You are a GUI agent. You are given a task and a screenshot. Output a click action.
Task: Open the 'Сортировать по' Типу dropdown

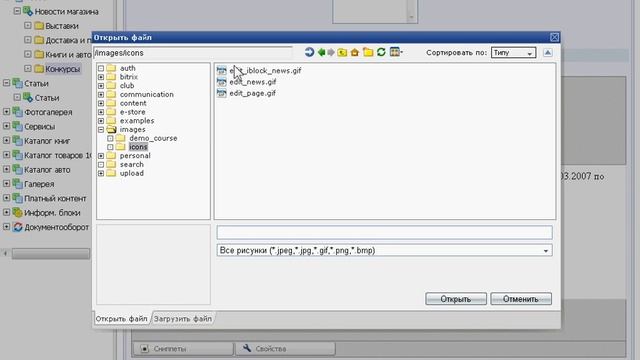pyautogui.click(x=513, y=53)
